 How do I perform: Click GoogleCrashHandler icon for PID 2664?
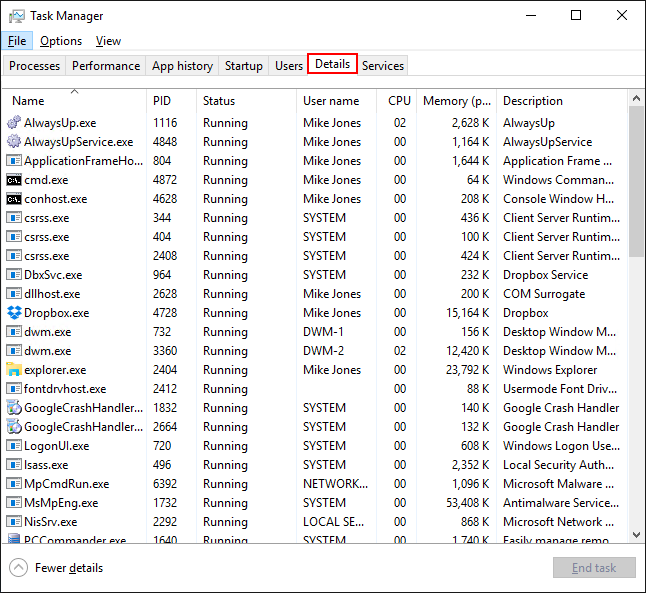14,427
